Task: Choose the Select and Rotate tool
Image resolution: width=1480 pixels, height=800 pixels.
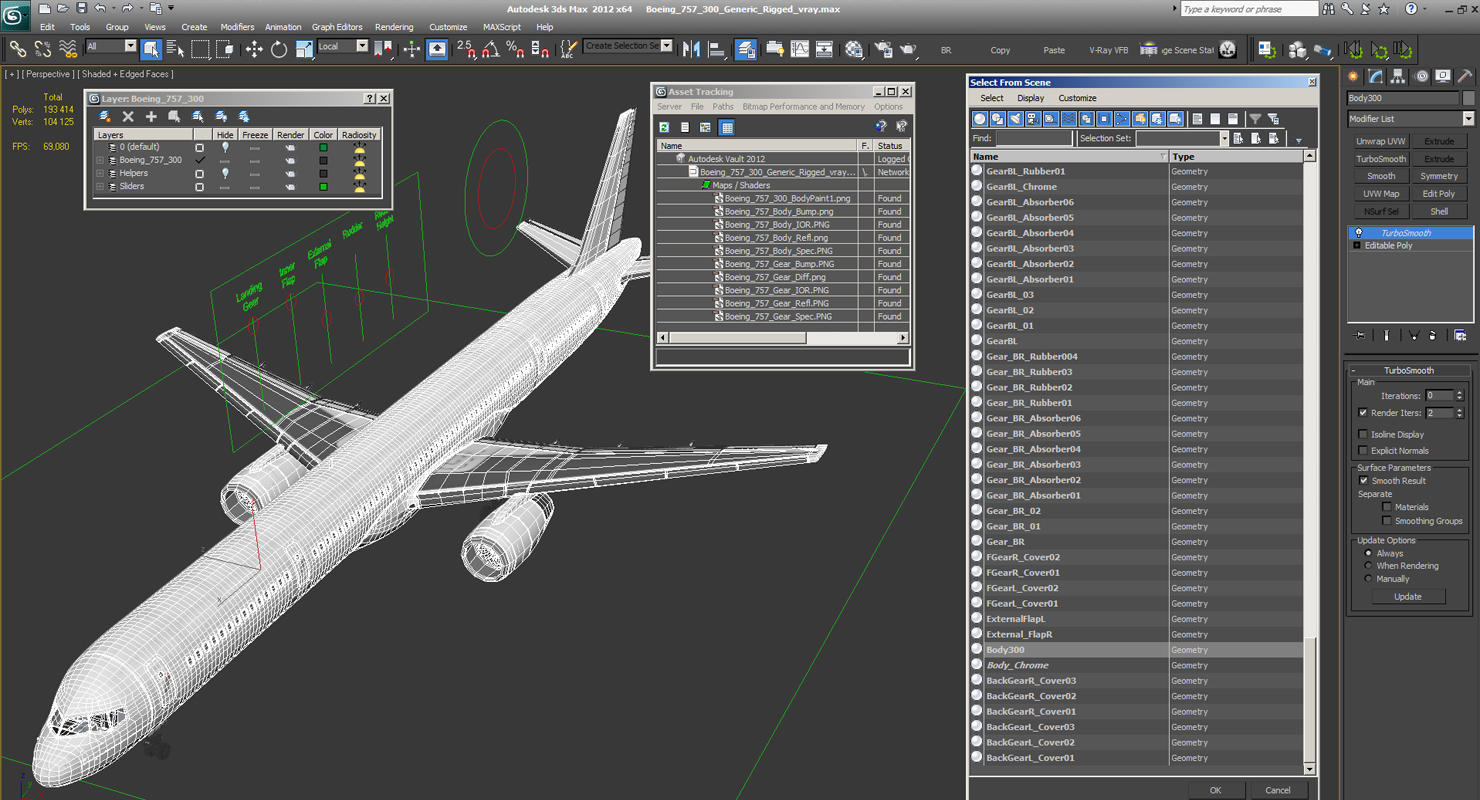Action: [x=278, y=49]
